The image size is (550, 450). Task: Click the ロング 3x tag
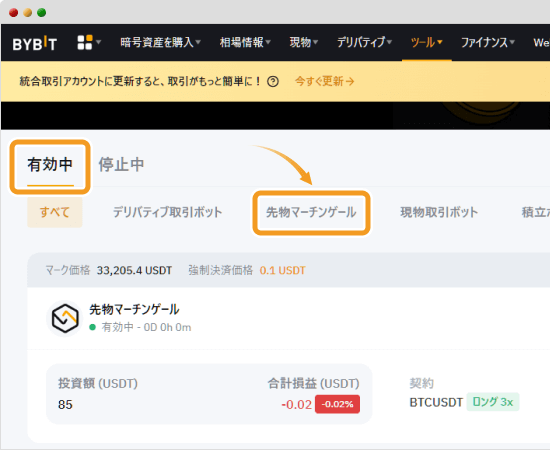tap(493, 402)
